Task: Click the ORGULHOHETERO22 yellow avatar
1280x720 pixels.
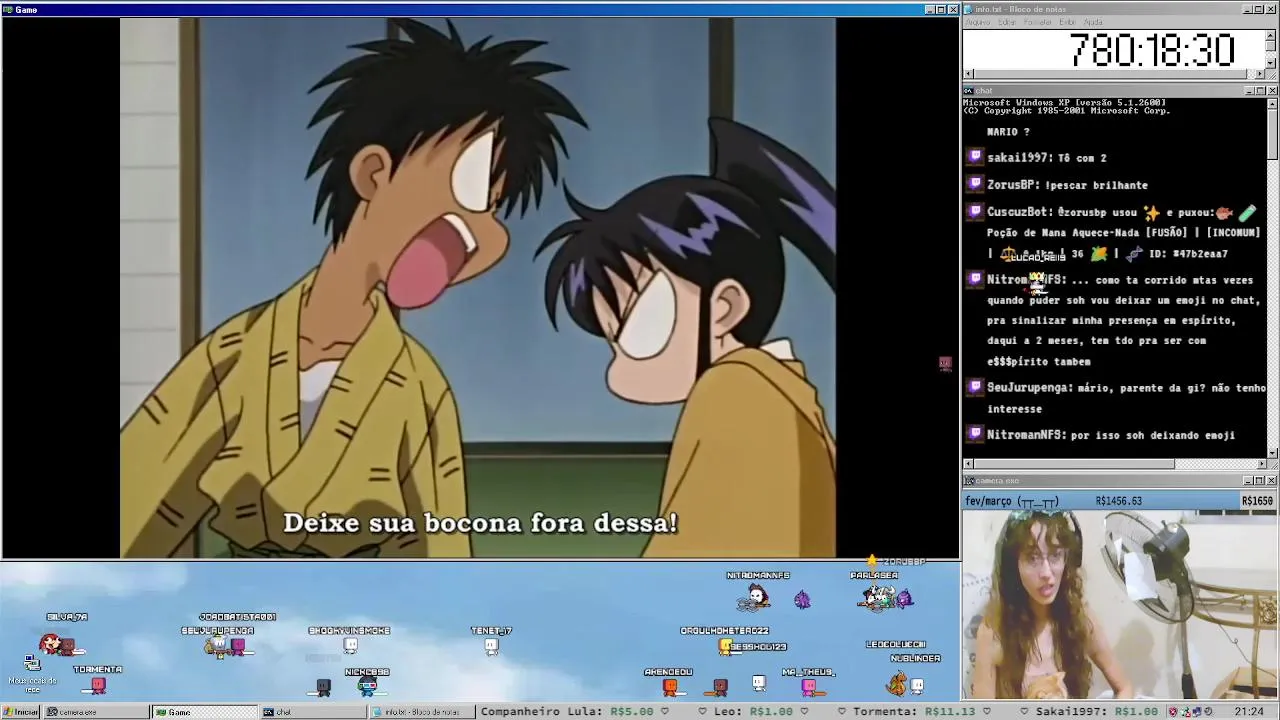Action: pyautogui.click(x=725, y=647)
